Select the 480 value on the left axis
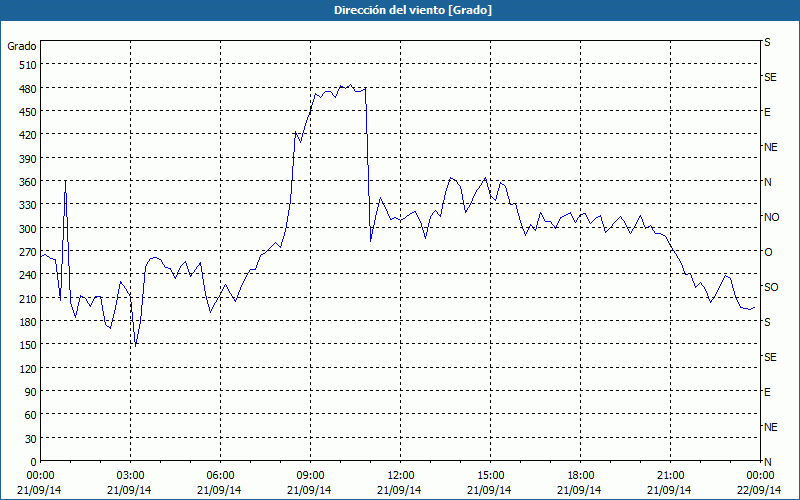This screenshot has width=800, height=500. (28, 89)
